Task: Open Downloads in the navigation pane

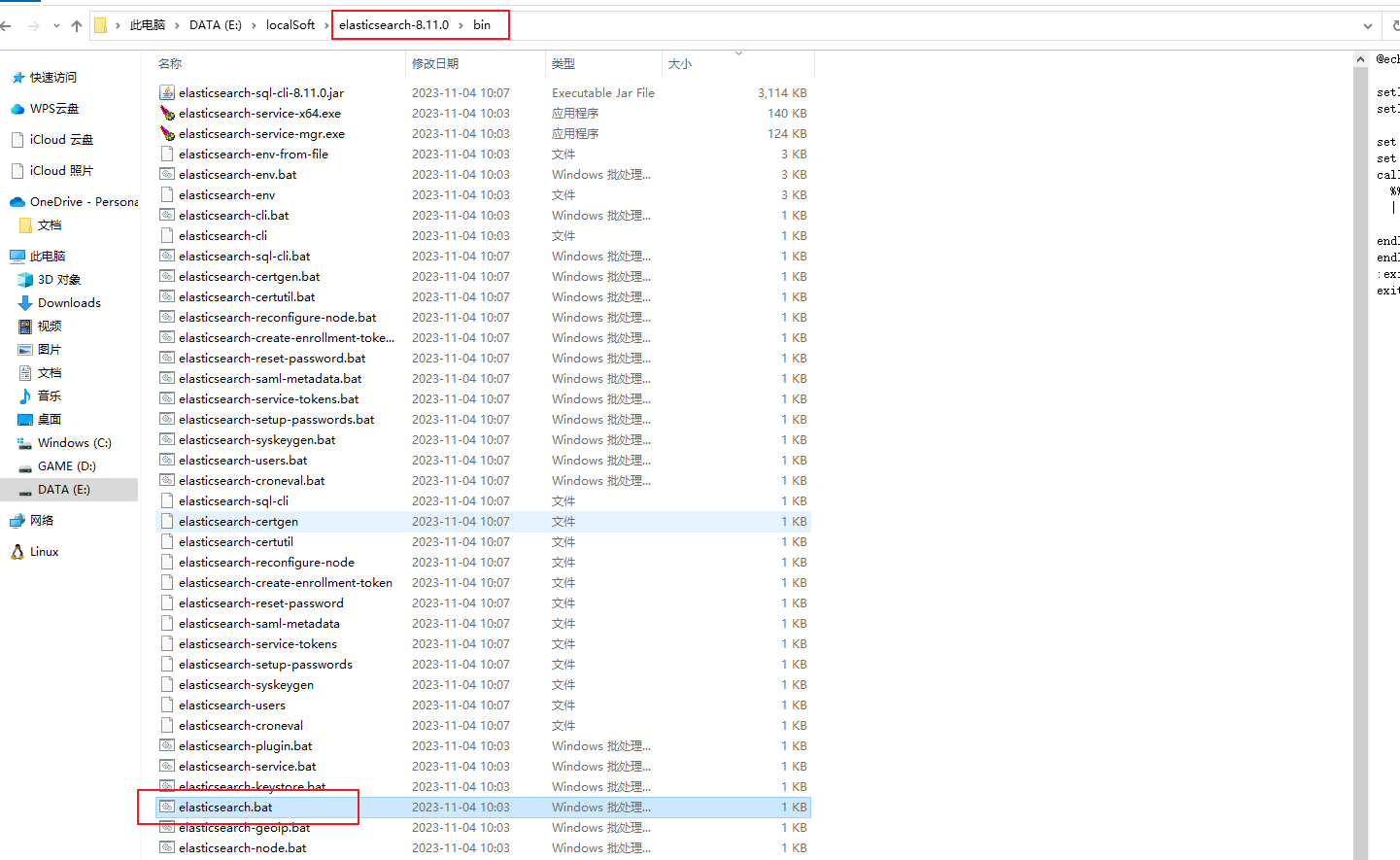Action: pyautogui.click(x=69, y=303)
